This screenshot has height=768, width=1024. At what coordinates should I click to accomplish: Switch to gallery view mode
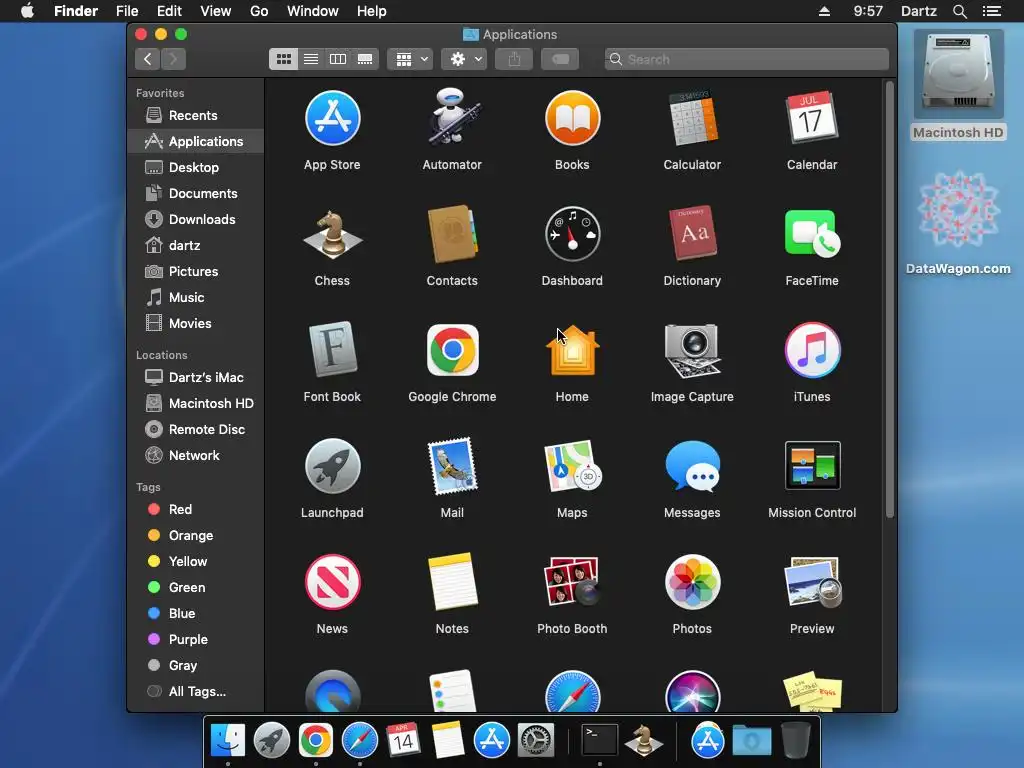(x=365, y=59)
